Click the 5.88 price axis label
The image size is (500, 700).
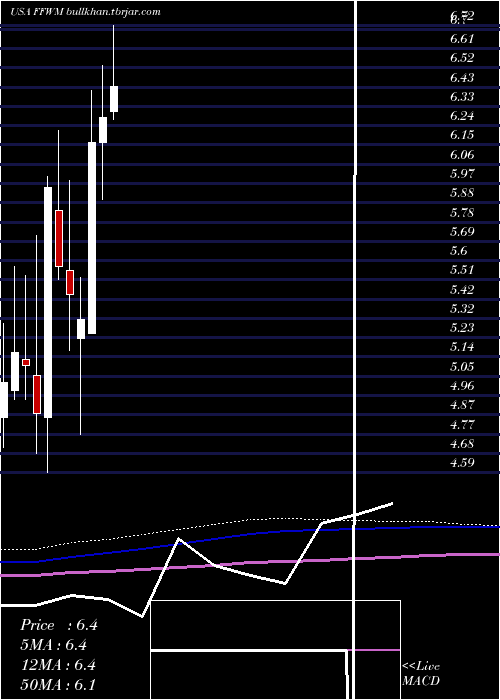coord(462,193)
